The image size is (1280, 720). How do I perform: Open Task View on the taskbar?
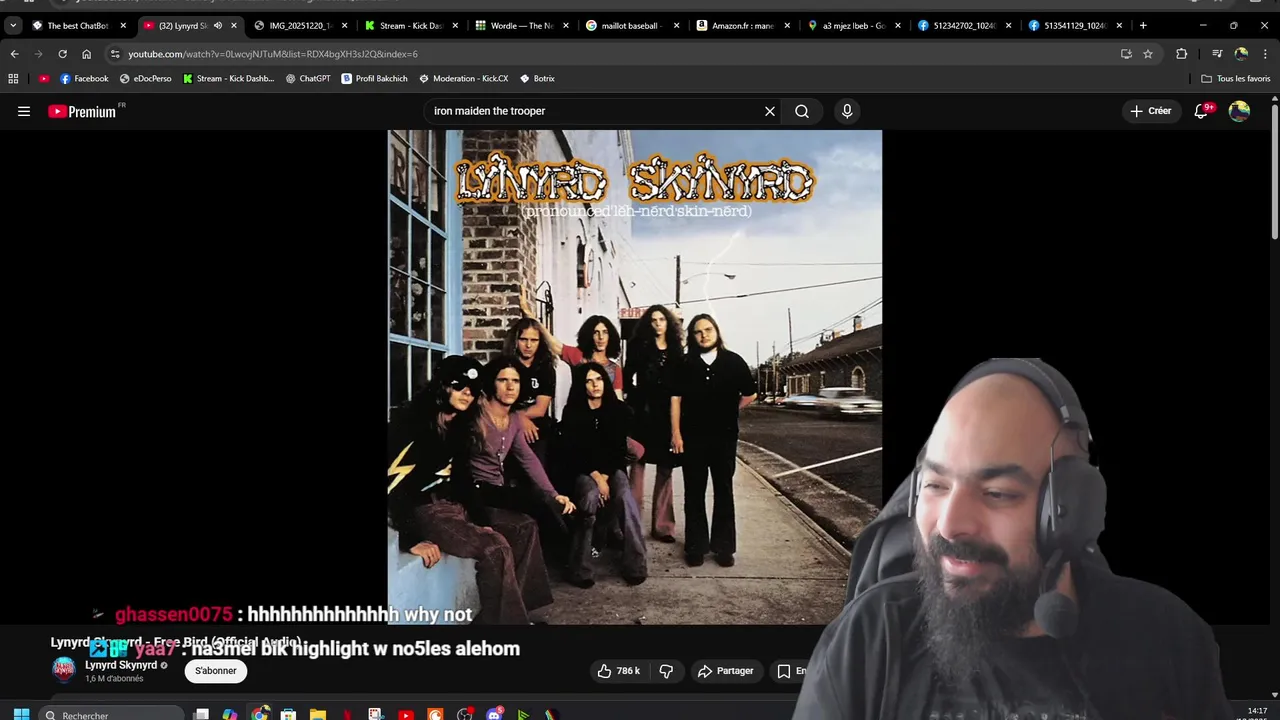click(x=201, y=715)
